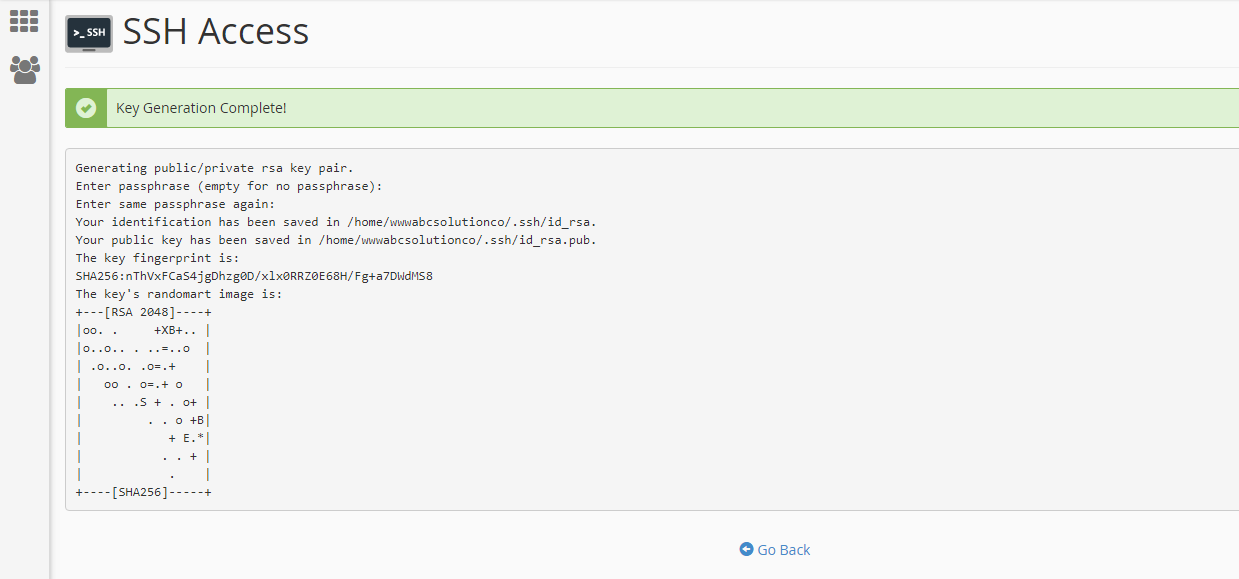Click the SSH Access page heading
This screenshot has height=579, width=1239.
tap(215, 31)
